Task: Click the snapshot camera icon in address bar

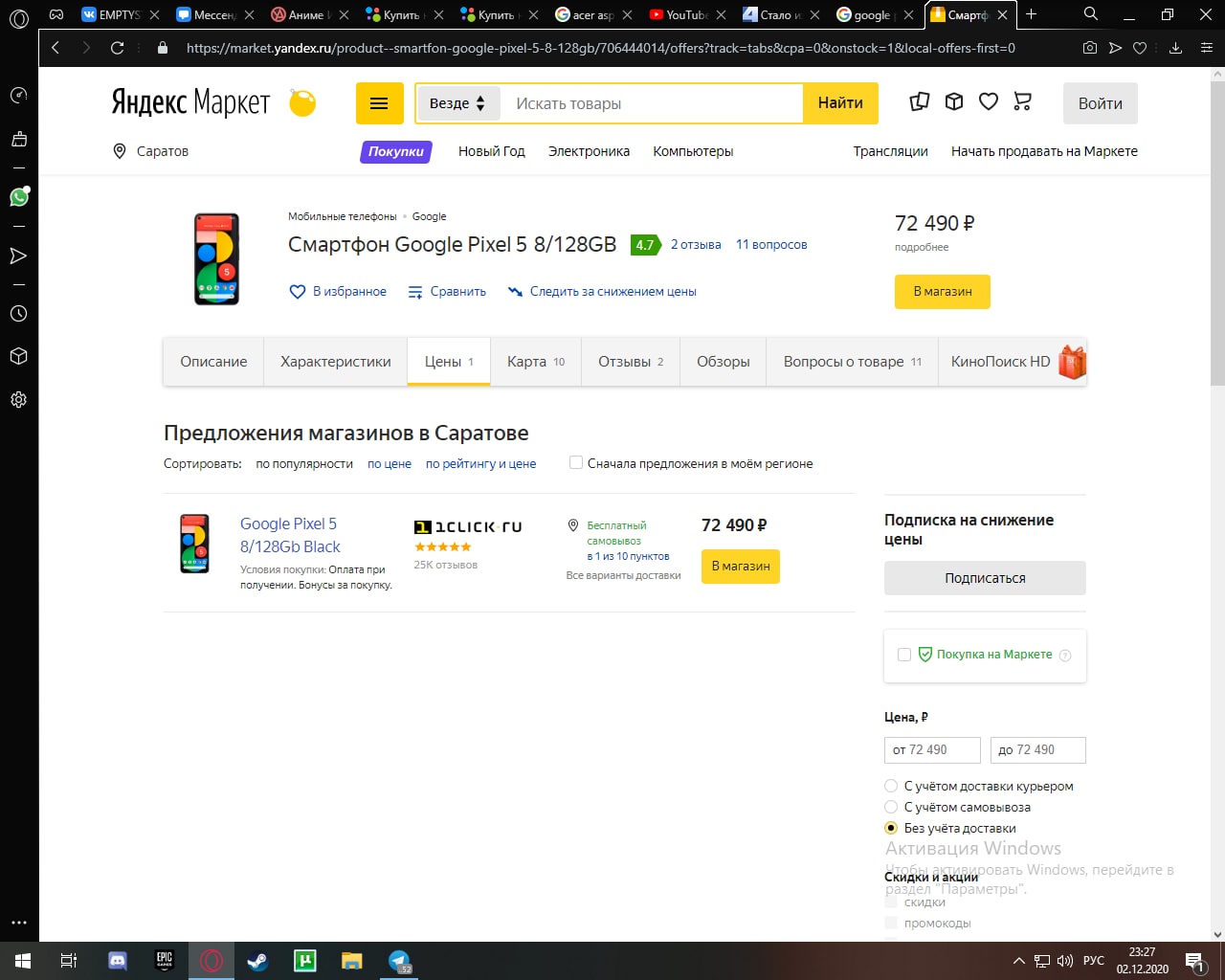Action: coord(1090,48)
